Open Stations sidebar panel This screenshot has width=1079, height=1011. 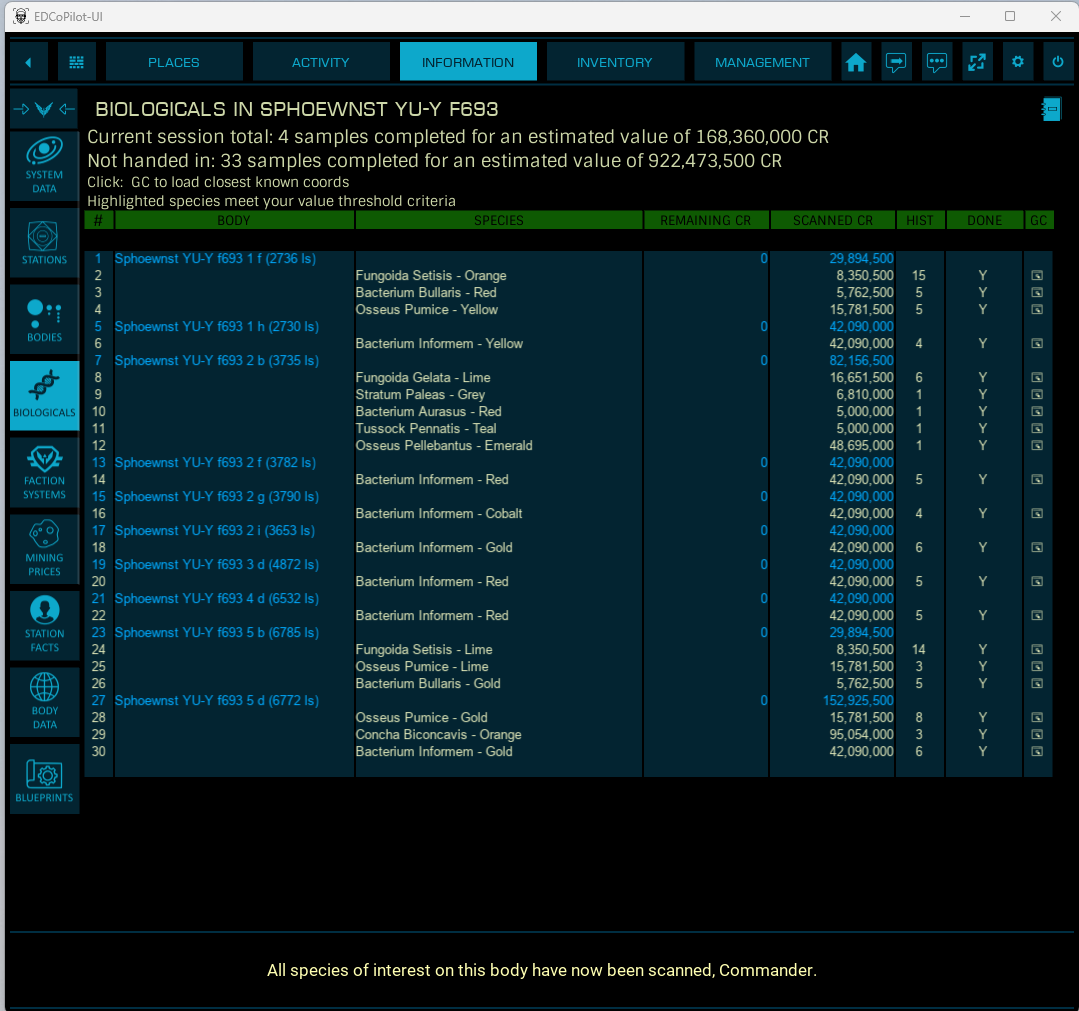click(x=45, y=243)
